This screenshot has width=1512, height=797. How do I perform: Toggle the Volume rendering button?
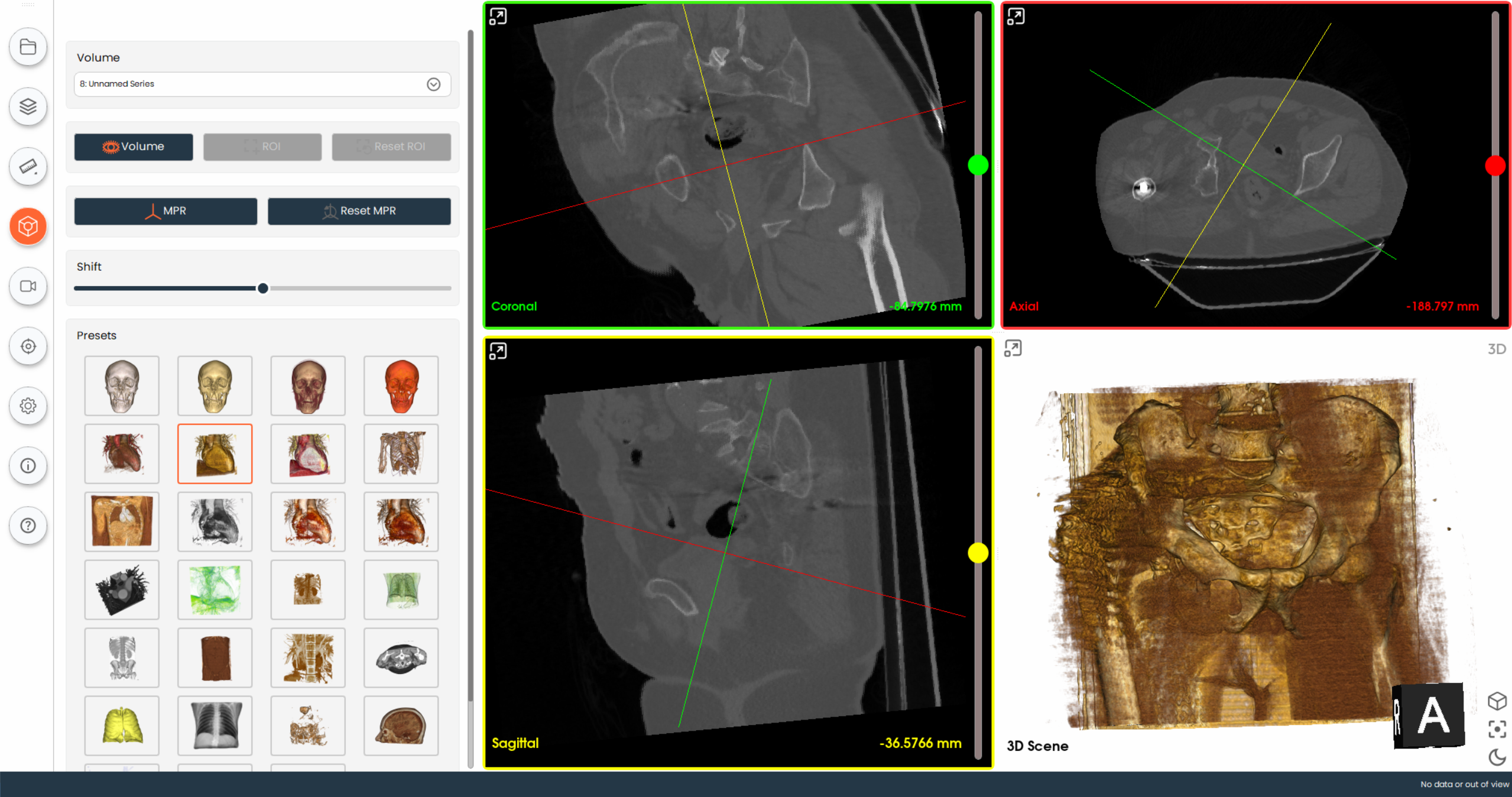[134, 147]
